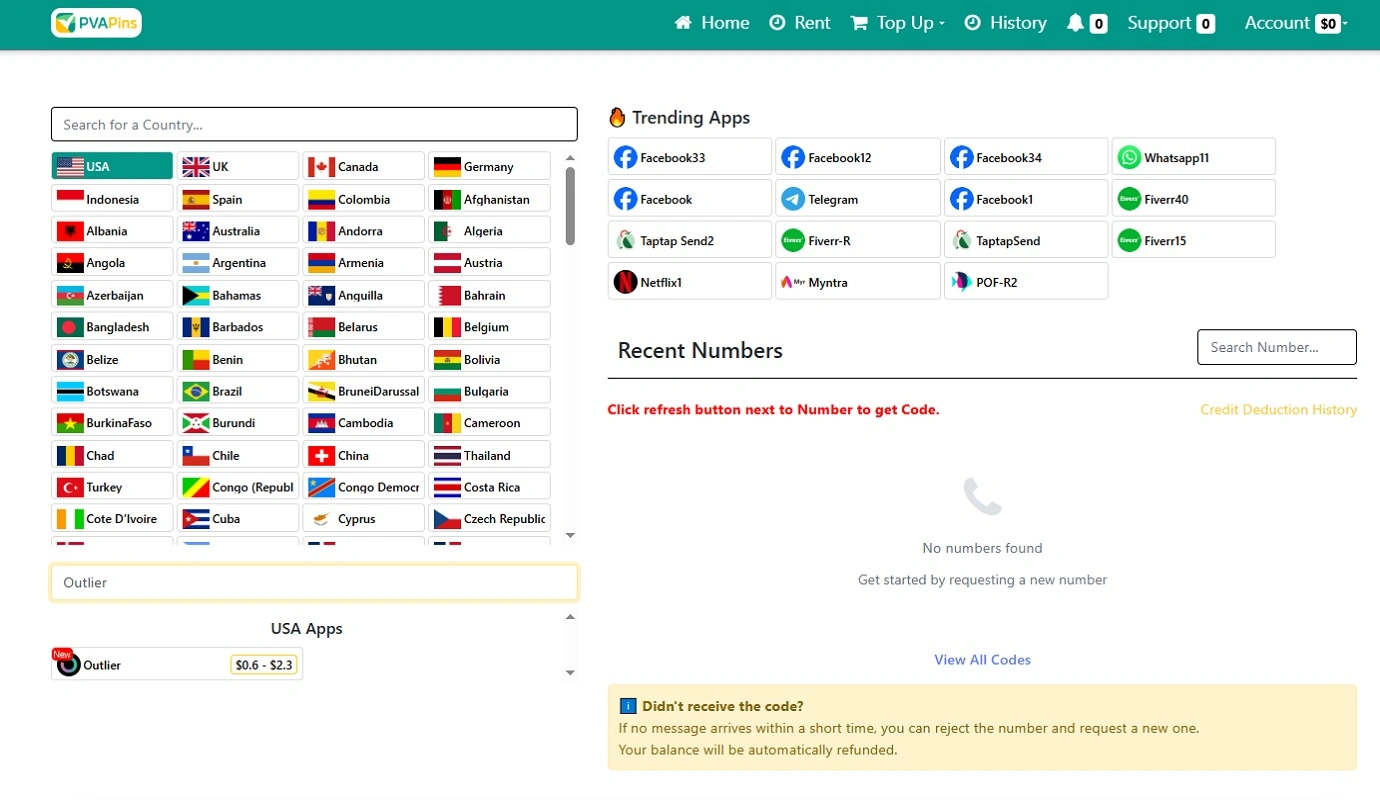Image resolution: width=1380 pixels, height=800 pixels.
Task: Choose Argentina from the country list
Action: pos(238,262)
